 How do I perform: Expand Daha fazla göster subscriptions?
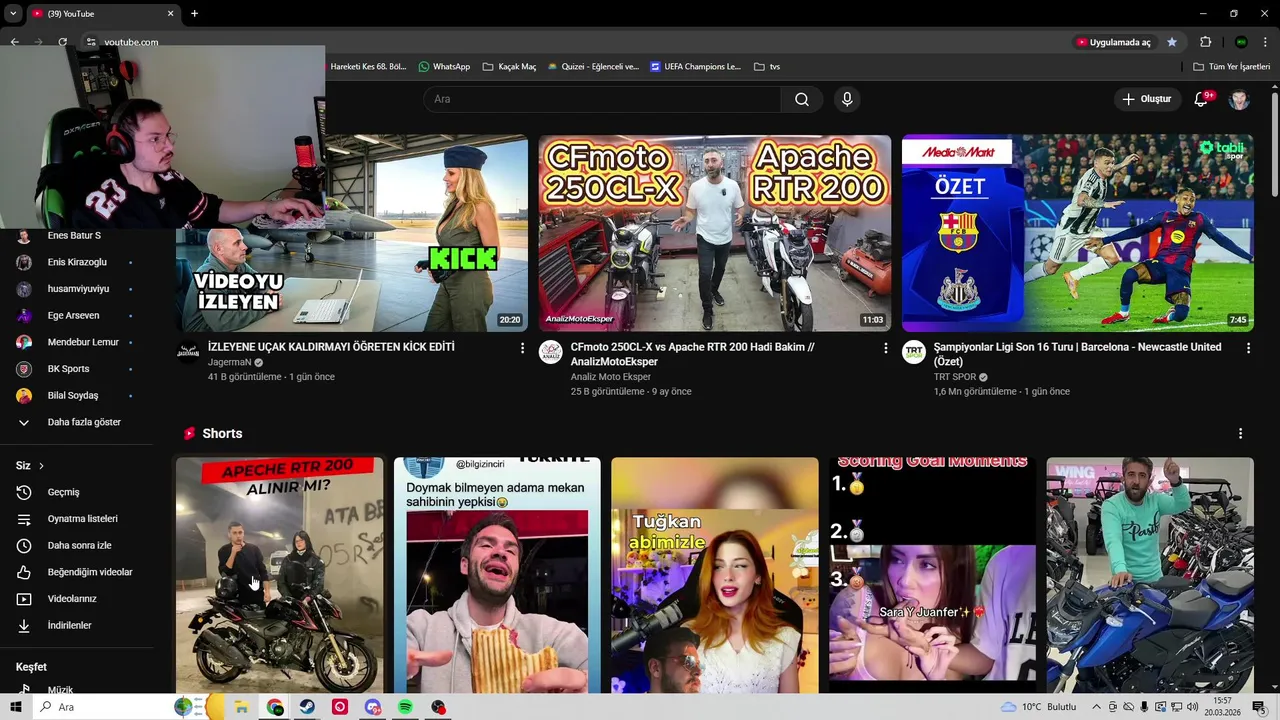(x=75, y=422)
